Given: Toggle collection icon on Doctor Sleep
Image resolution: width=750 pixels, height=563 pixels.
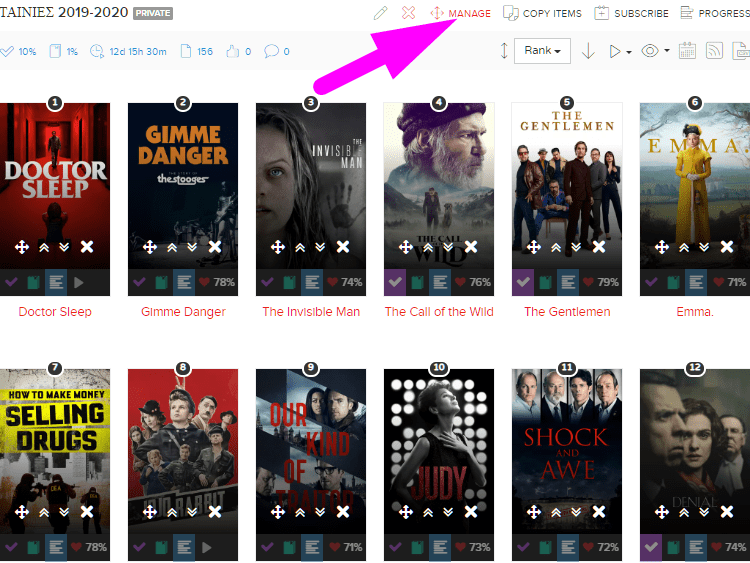Looking at the screenshot, I should point(33,282).
